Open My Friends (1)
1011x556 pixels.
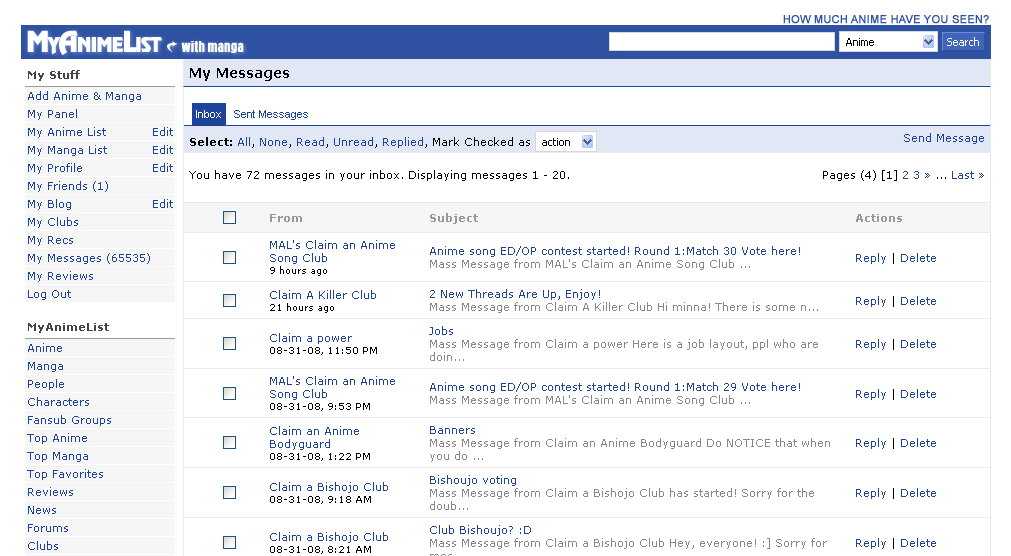point(68,186)
